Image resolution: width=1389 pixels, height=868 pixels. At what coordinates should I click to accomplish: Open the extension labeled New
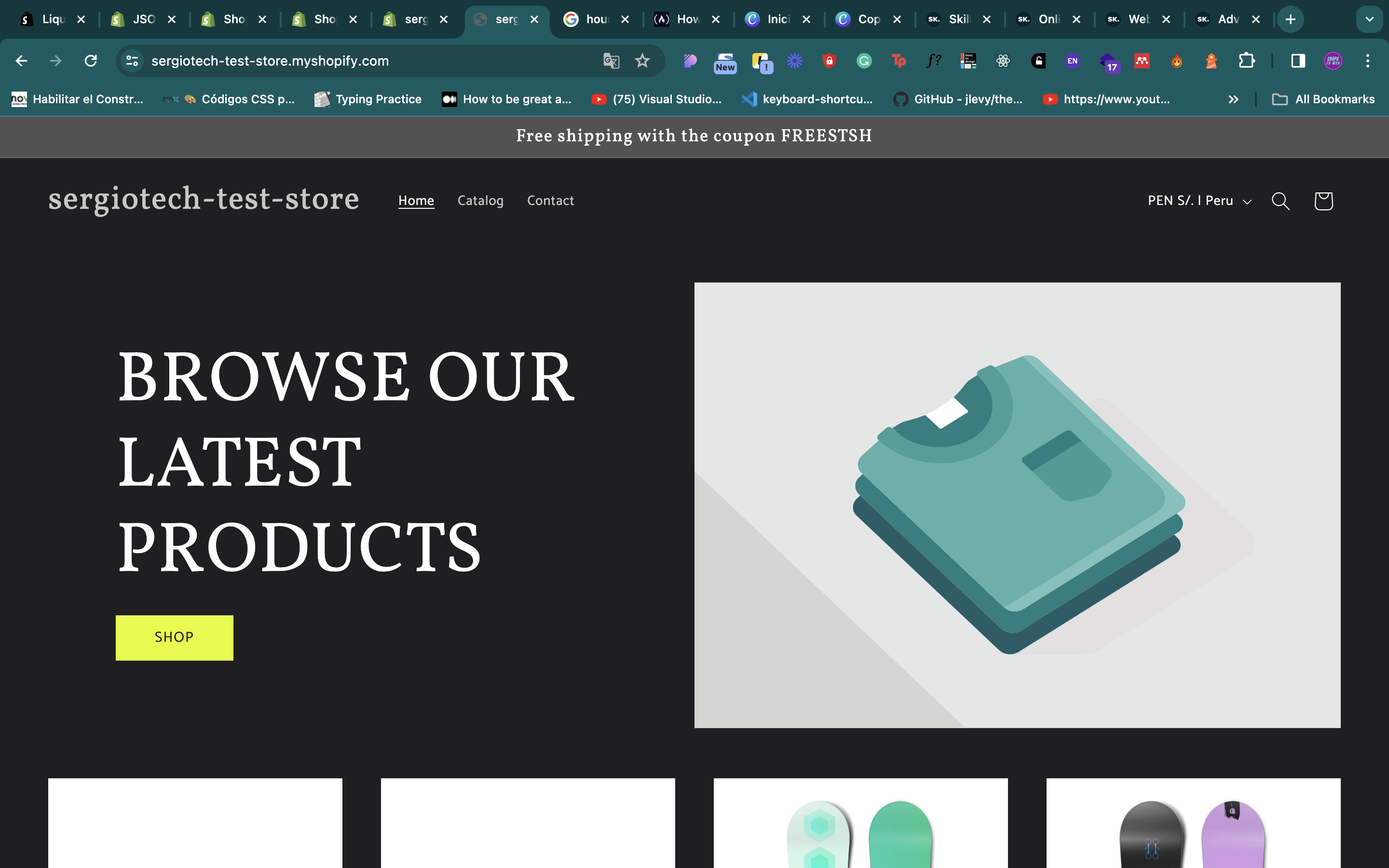pos(725,62)
